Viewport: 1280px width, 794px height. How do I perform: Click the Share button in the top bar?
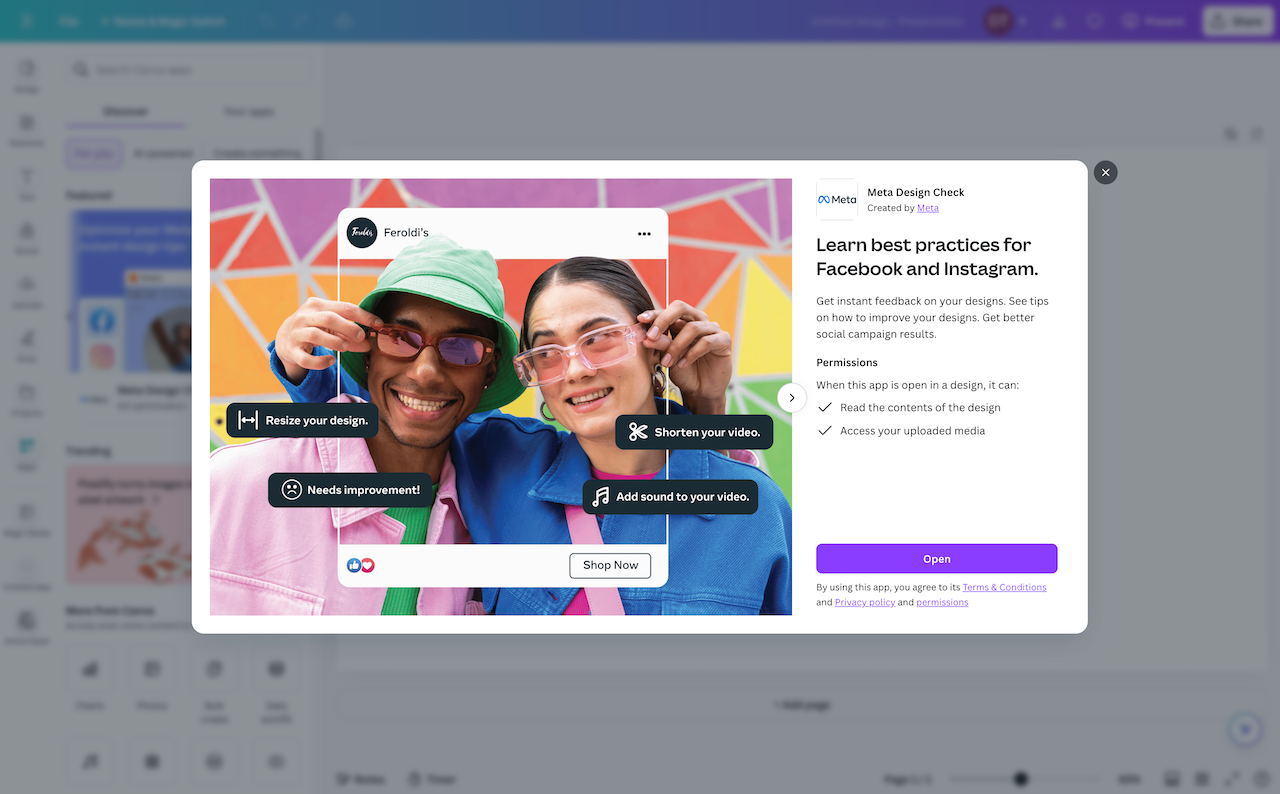coord(1237,21)
